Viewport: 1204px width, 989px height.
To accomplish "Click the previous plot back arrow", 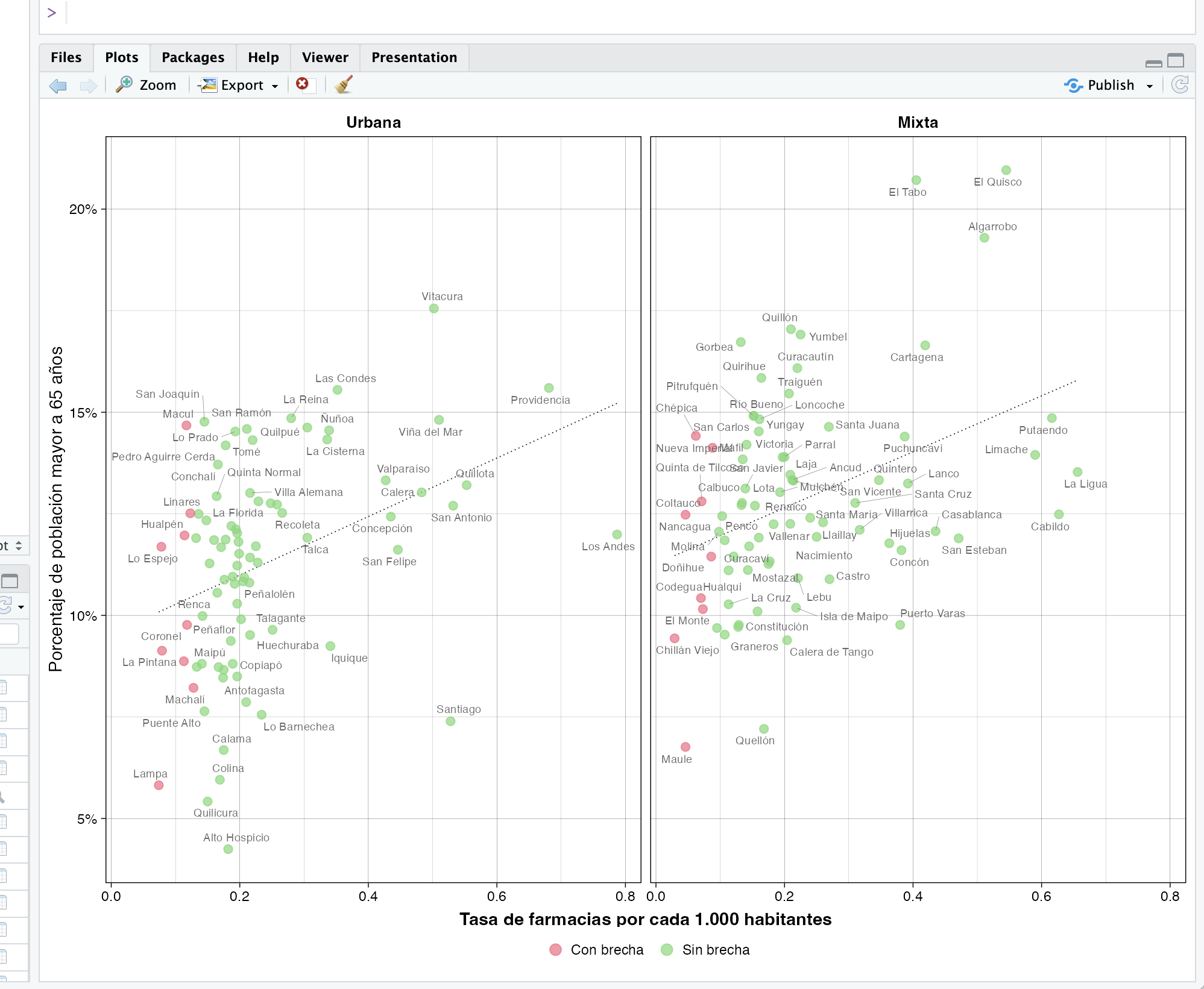I will point(58,86).
